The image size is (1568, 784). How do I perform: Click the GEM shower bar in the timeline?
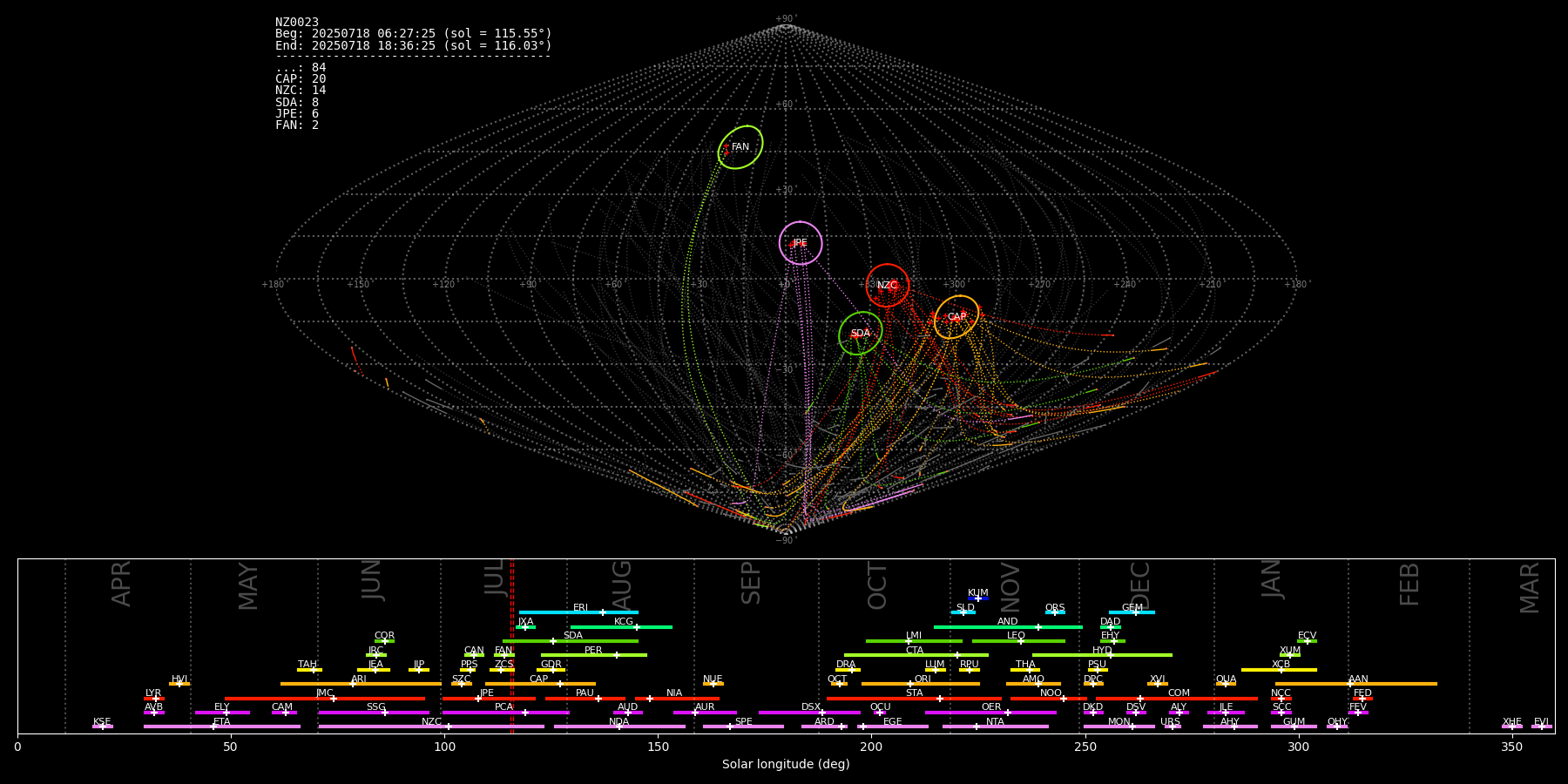[x=1132, y=612]
